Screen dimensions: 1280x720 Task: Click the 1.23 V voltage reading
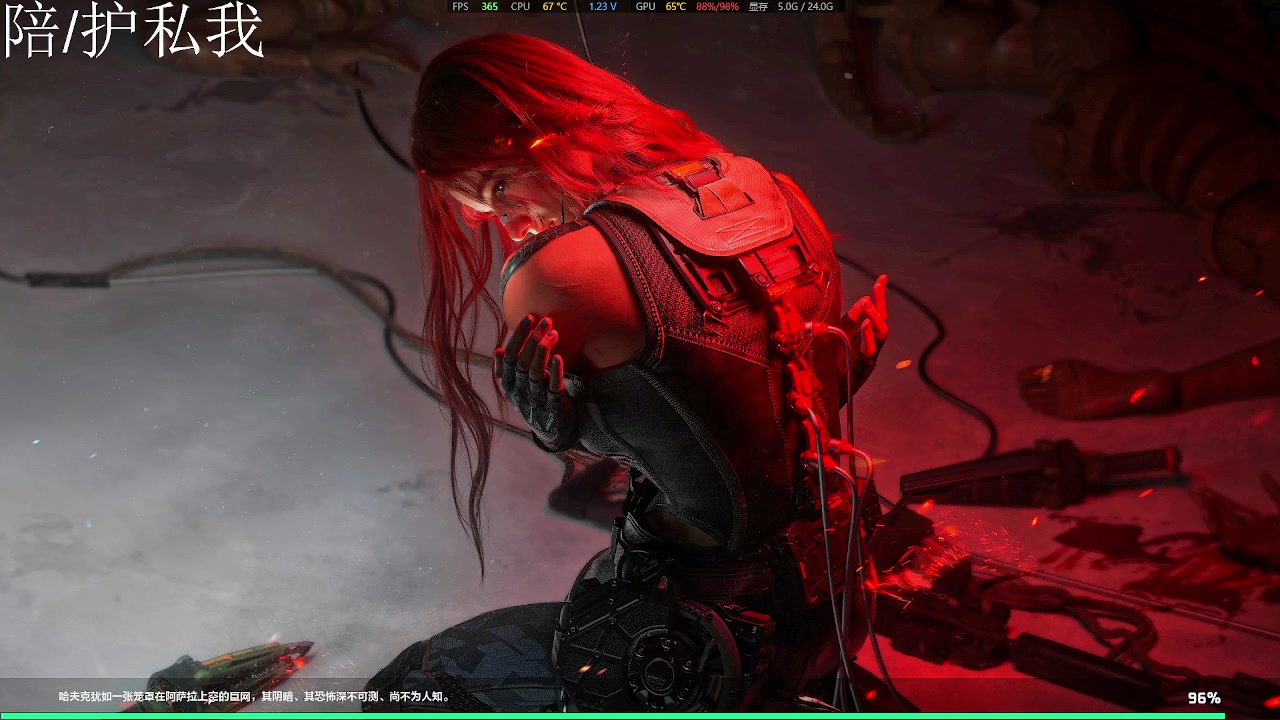603,6
